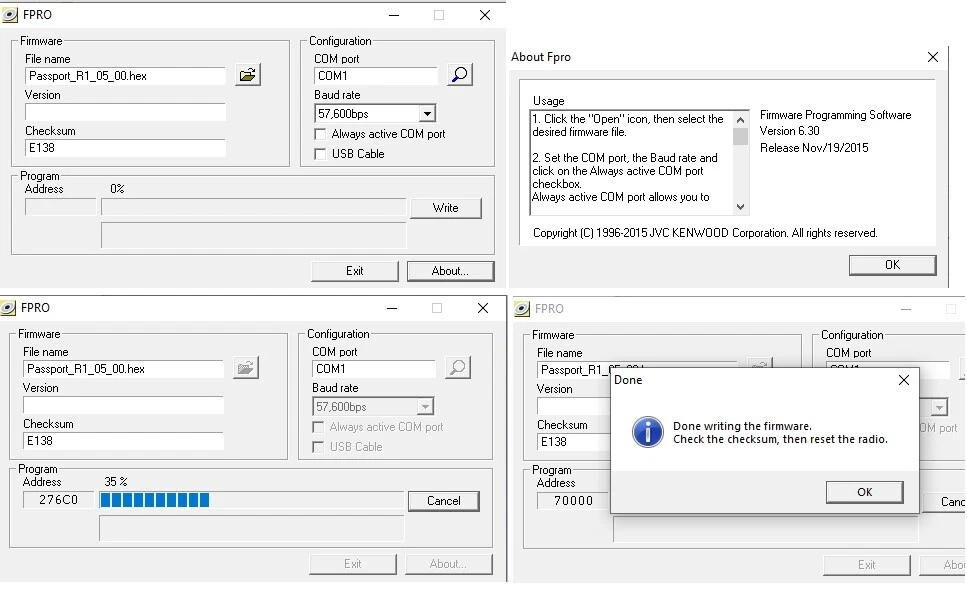Click greyed Exit button in progress window
The width and height of the screenshot is (967, 596).
(353, 564)
